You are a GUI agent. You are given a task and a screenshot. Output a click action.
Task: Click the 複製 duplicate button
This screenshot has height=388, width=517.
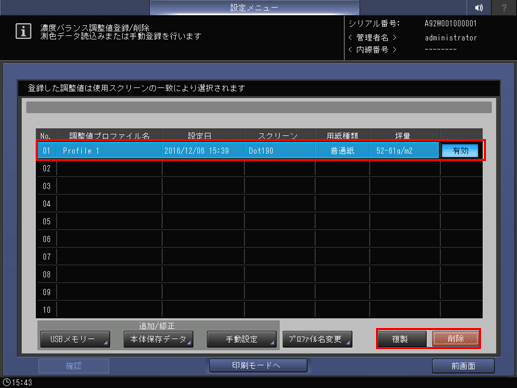(402, 339)
